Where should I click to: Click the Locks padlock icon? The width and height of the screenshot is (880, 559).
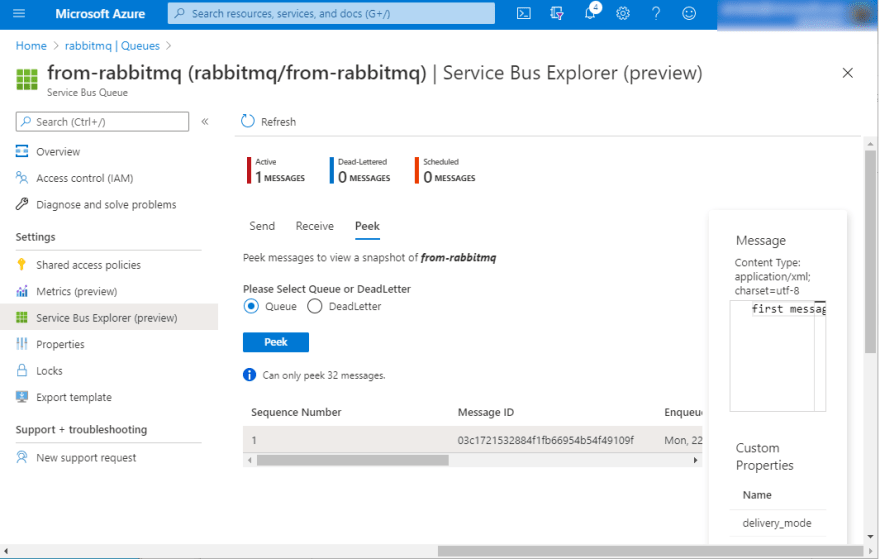pos(22,370)
